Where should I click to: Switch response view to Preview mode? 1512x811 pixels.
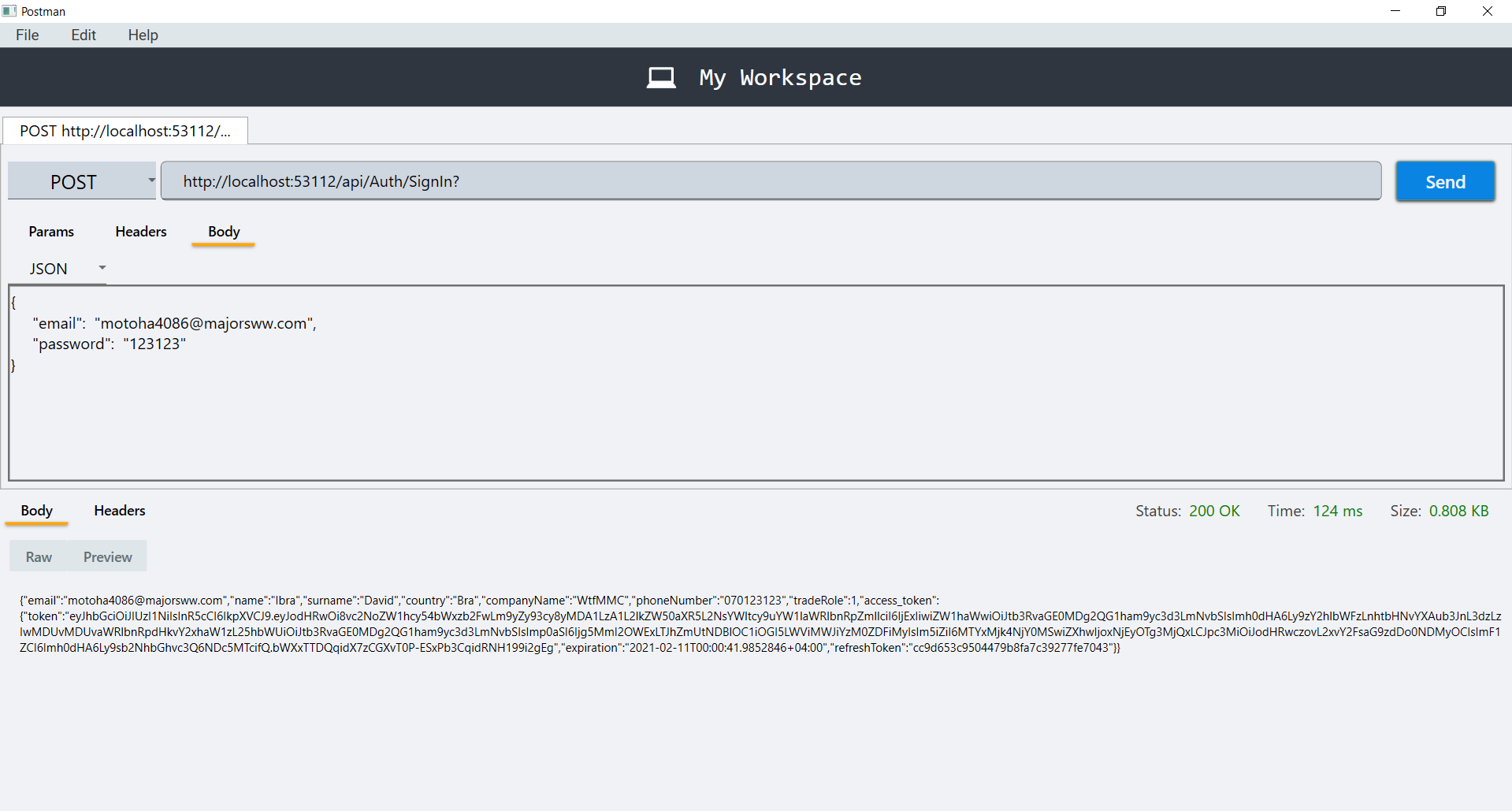pos(107,556)
